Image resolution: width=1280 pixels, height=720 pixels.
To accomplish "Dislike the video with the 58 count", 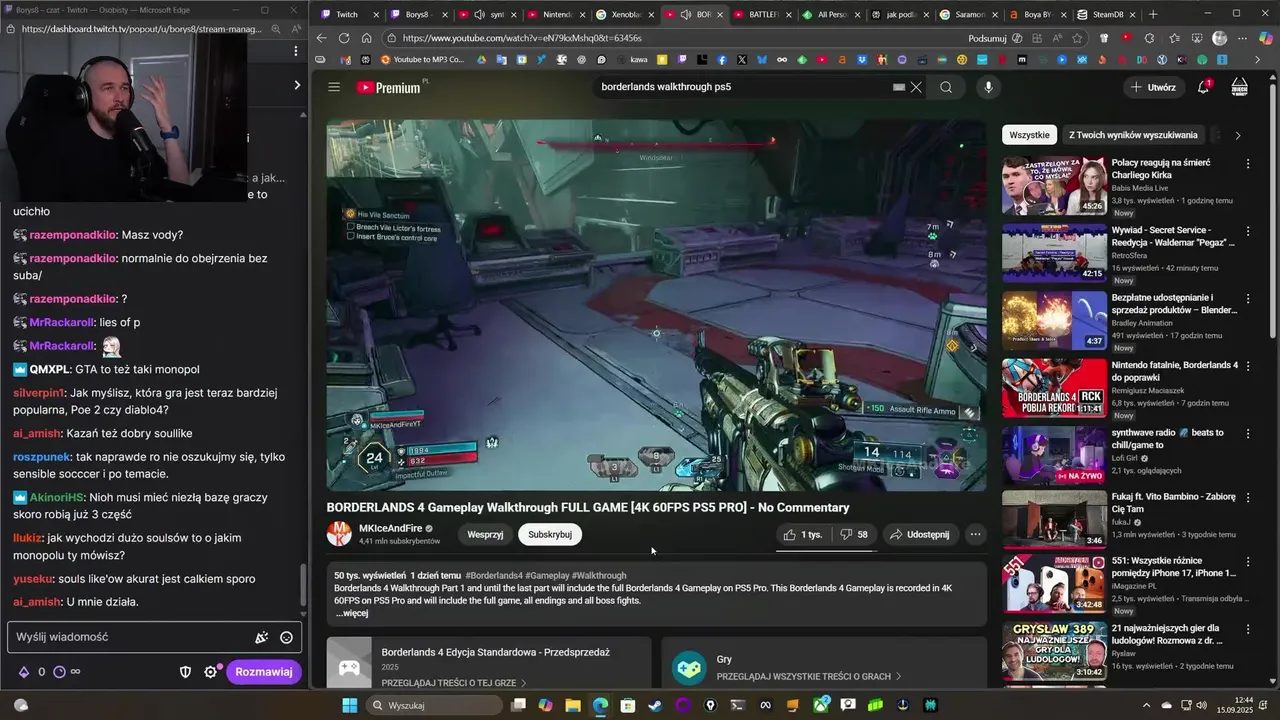I will pos(854,534).
